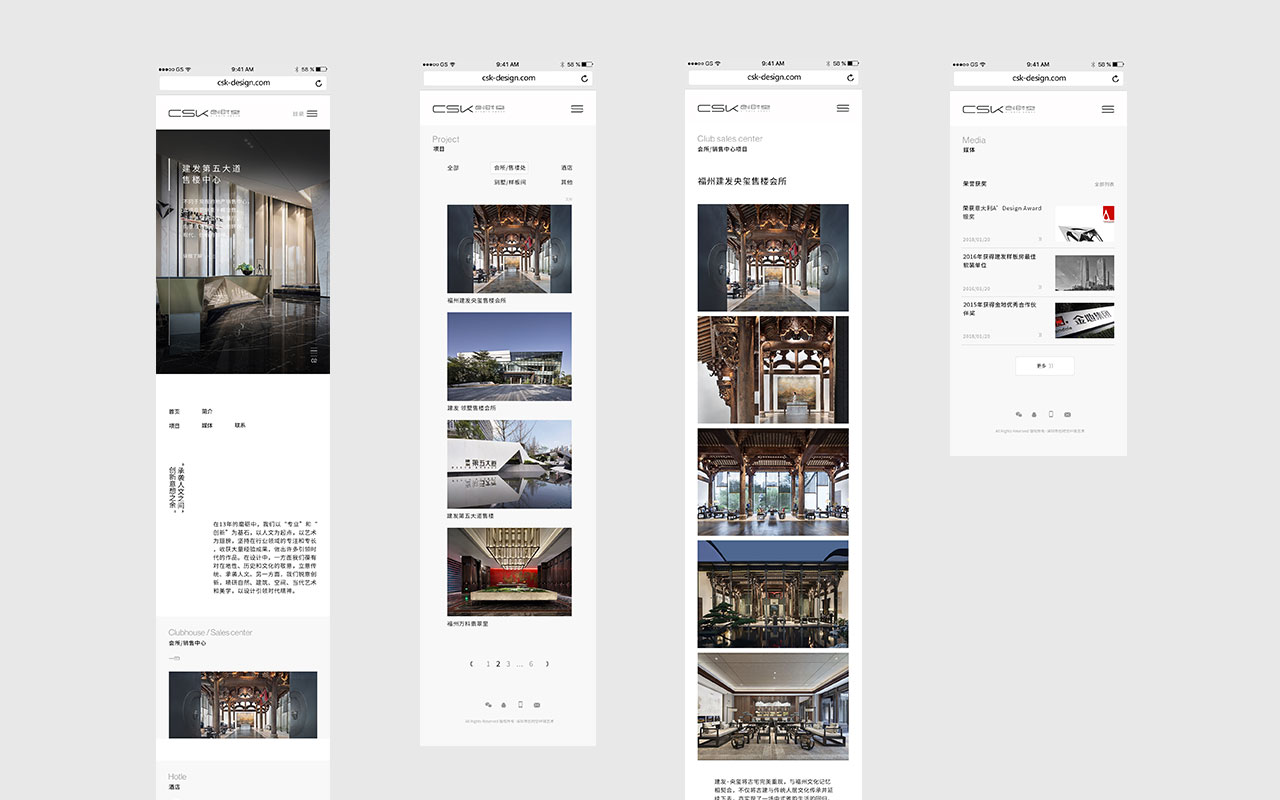1280x800 pixels.
Task: Click 荣誉获奖 section heading on Media page
Action: (975, 184)
